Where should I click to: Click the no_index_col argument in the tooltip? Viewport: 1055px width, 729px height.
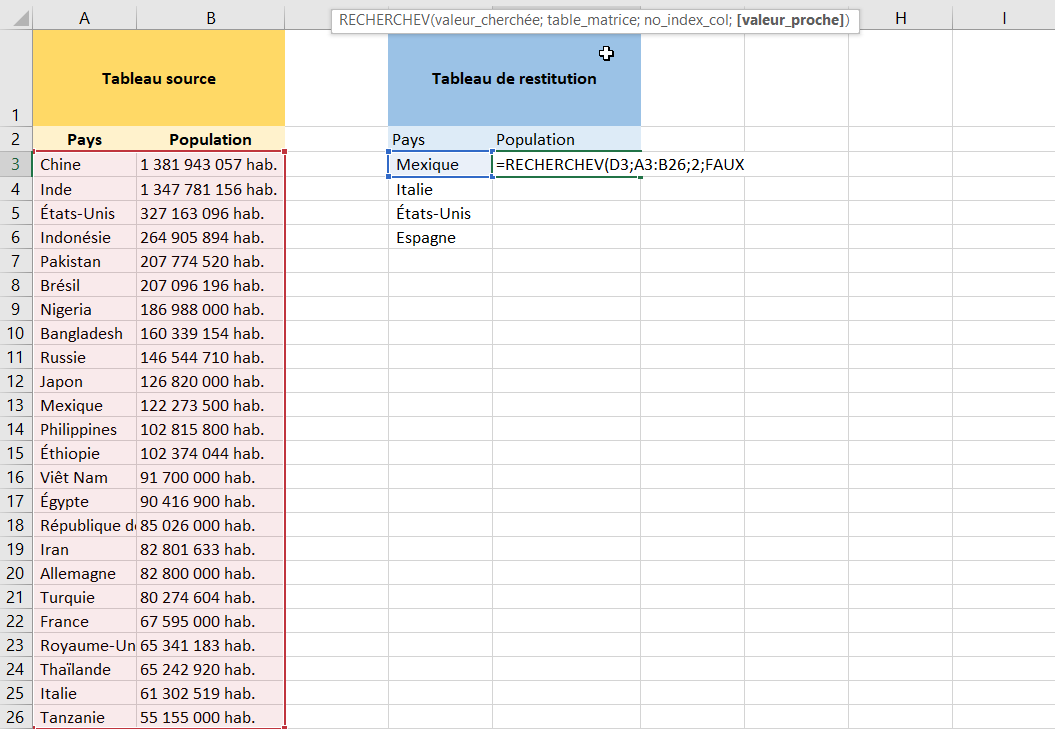689,20
